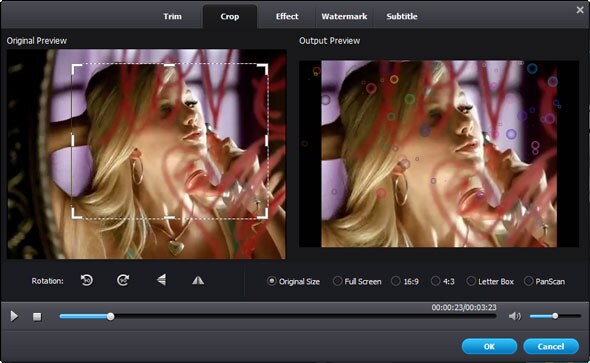
Task: Click the Original Preview label
Action: [x=36, y=41]
